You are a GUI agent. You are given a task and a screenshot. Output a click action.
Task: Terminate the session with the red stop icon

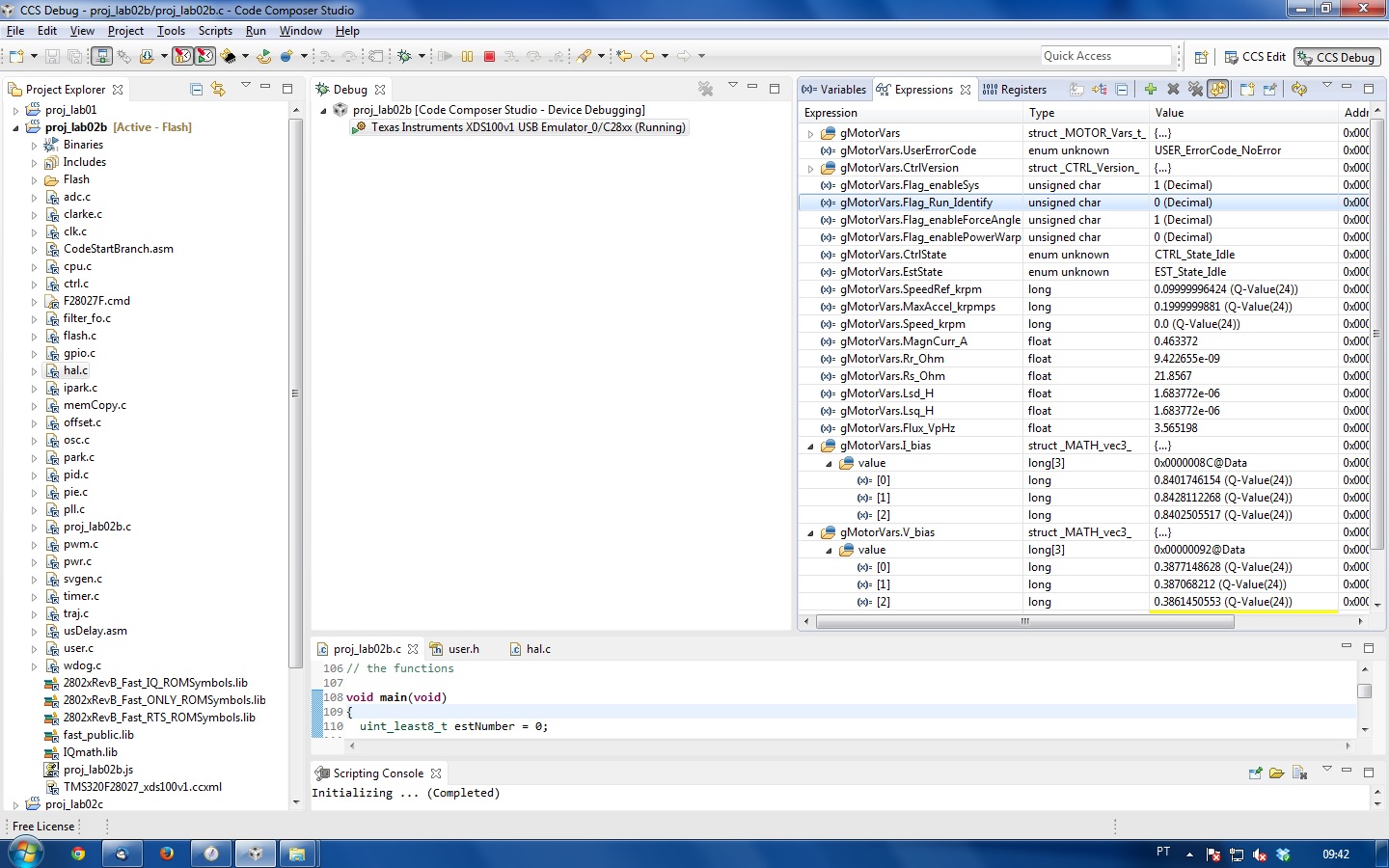tap(489, 56)
